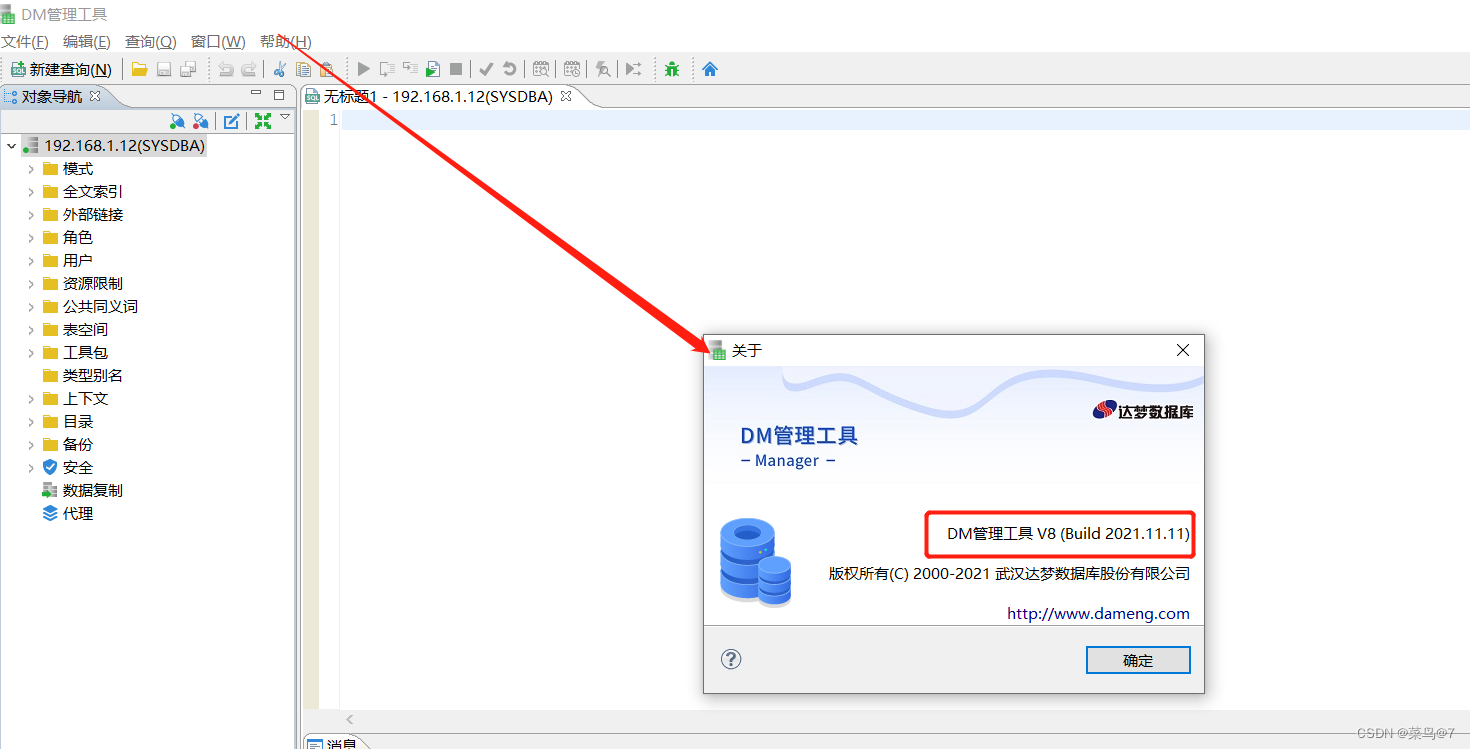Click the redo arrow icon
Viewport: 1470px width, 749px height.
point(249,69)
